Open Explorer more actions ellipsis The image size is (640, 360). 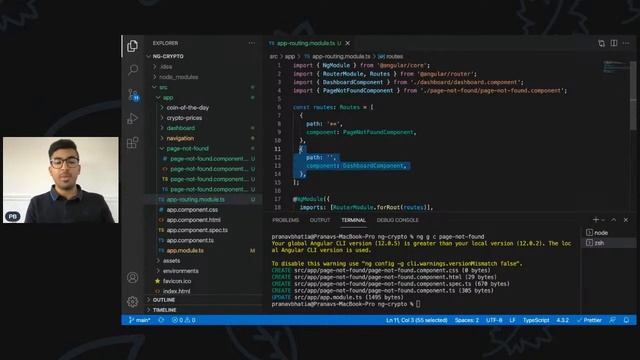(x=252, y=43)
